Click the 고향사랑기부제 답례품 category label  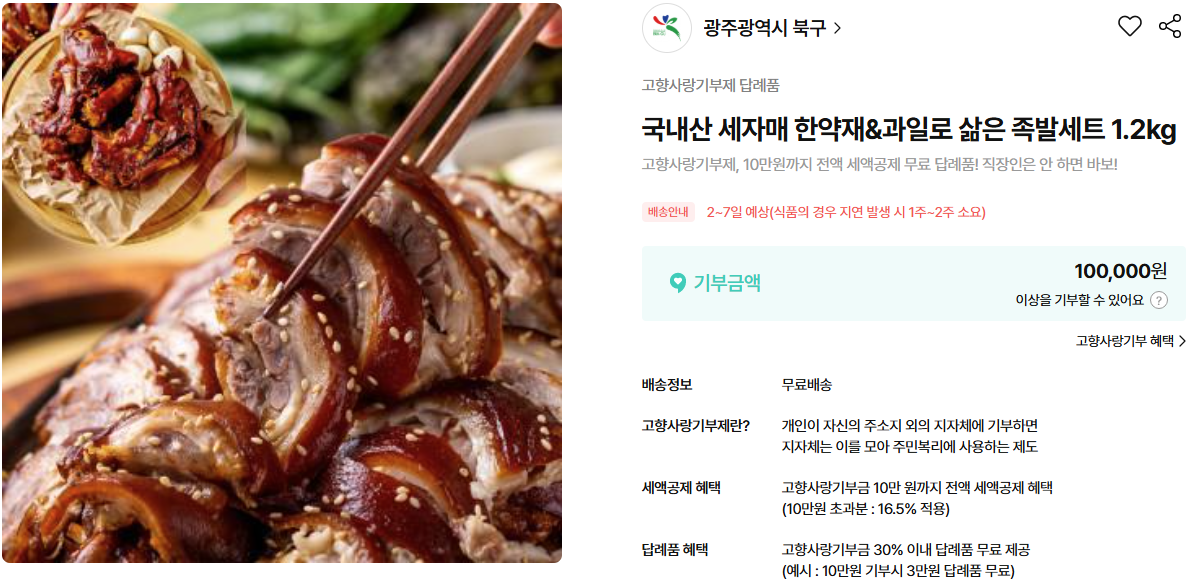[x=710, y=85]
